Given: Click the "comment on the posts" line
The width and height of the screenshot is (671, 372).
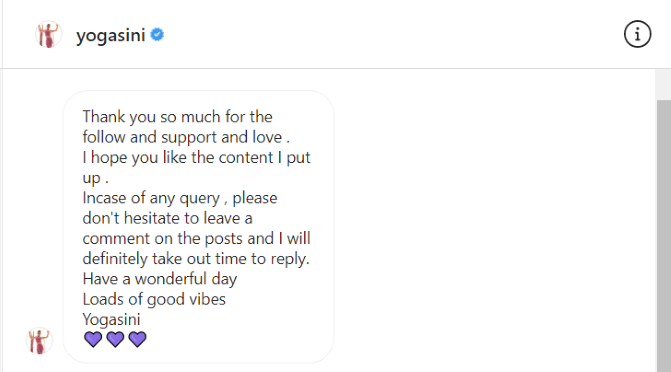Looking at the screenshot, I should pos(196,238).
